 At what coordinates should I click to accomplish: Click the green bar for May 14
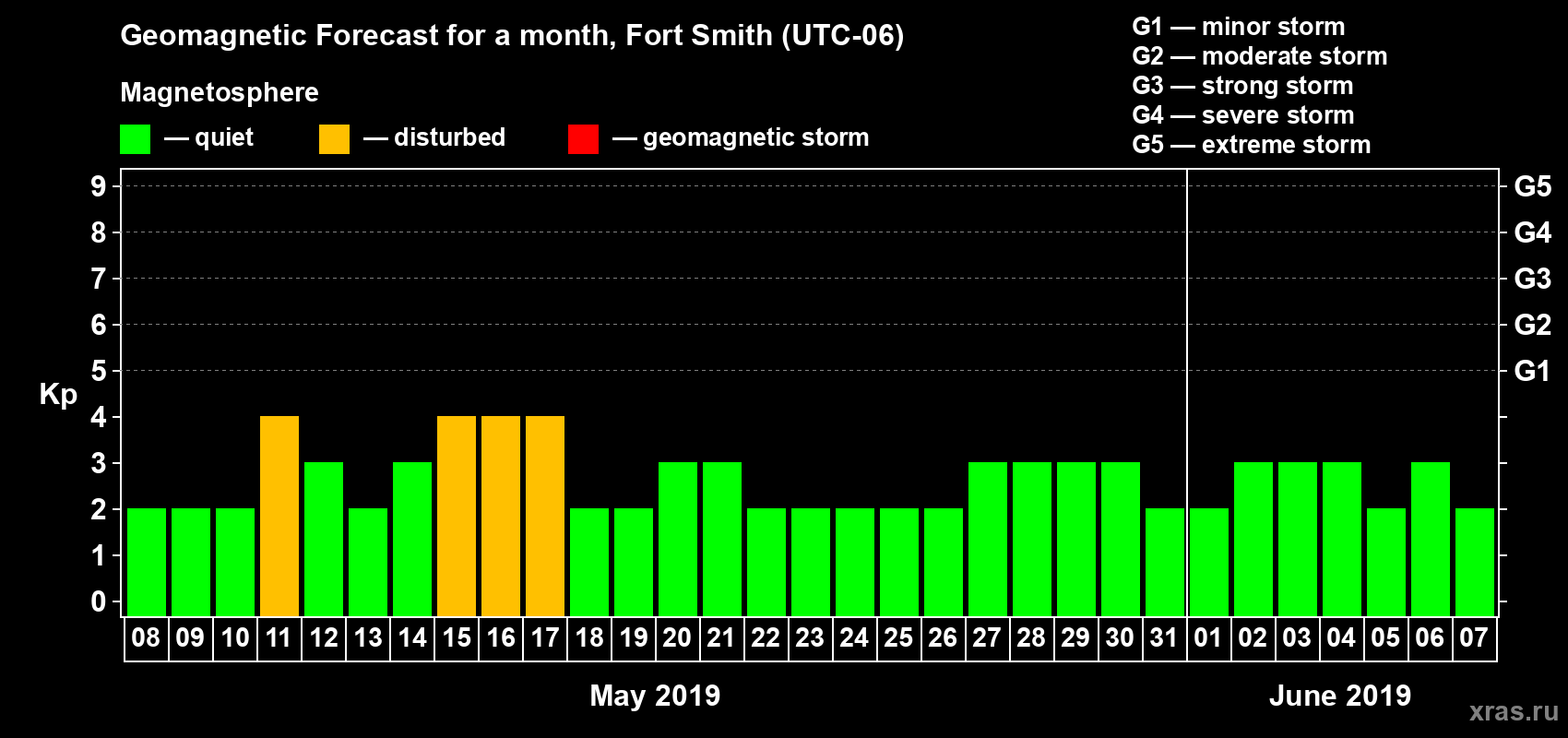412,540
